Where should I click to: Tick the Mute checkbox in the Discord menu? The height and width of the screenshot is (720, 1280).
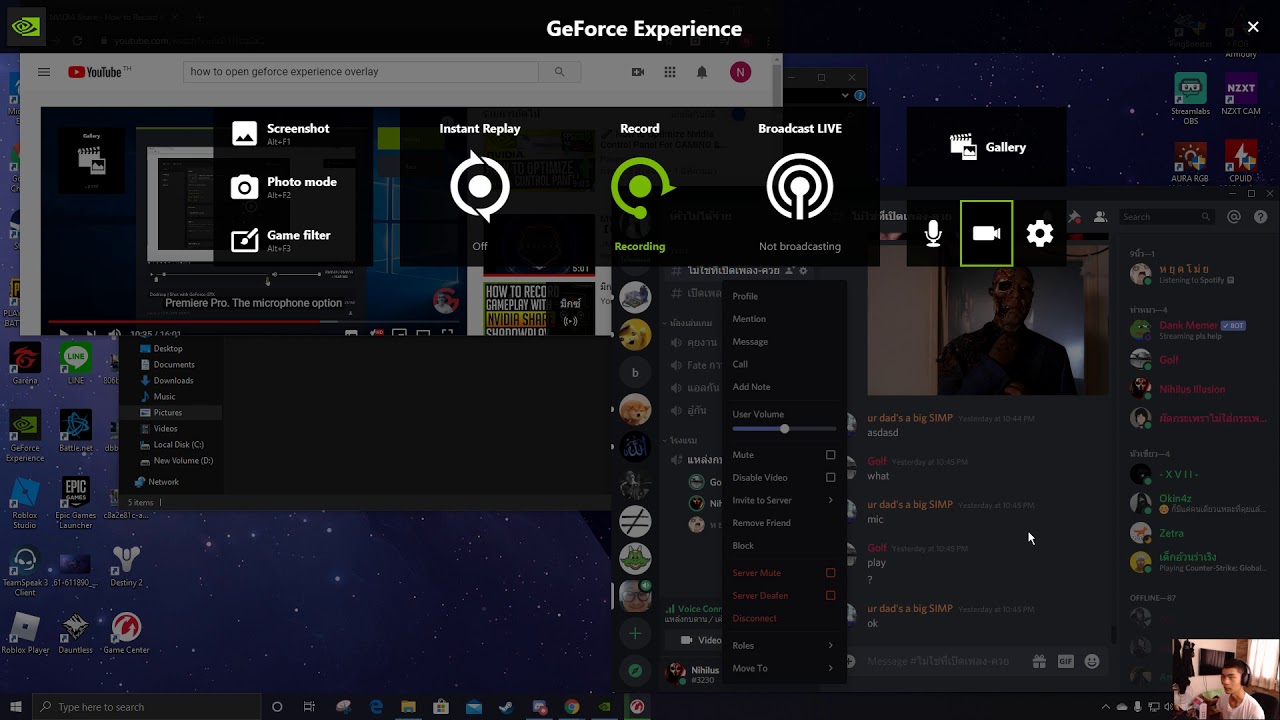tap(830, 455)
